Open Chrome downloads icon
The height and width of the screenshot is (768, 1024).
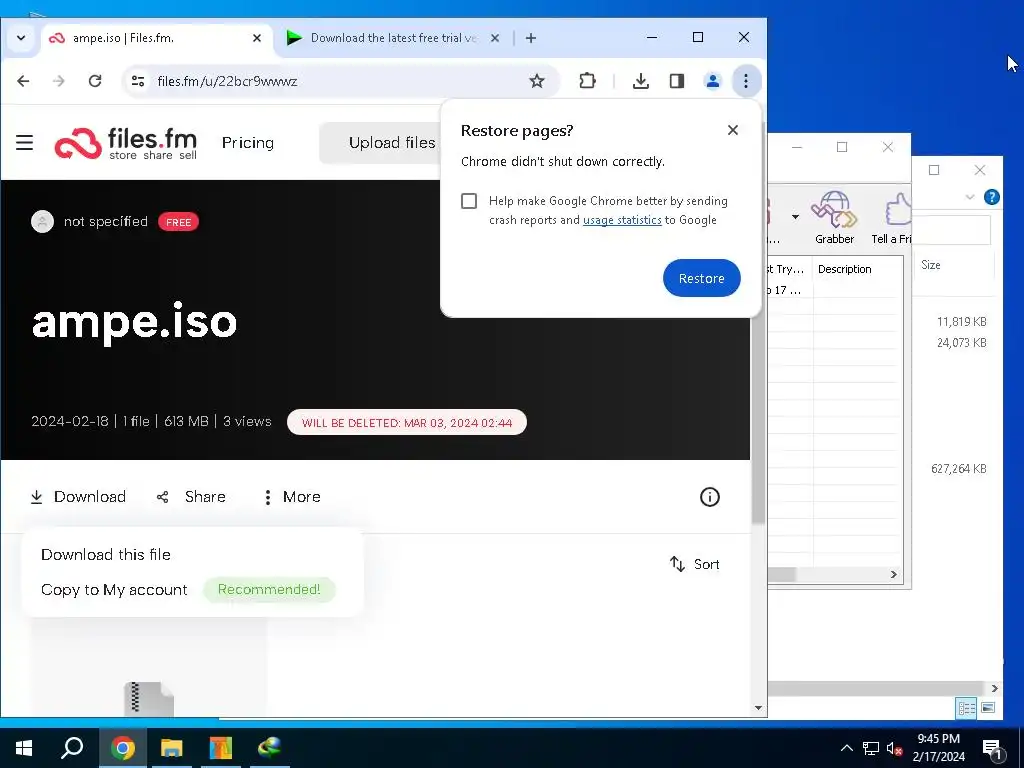641,81
